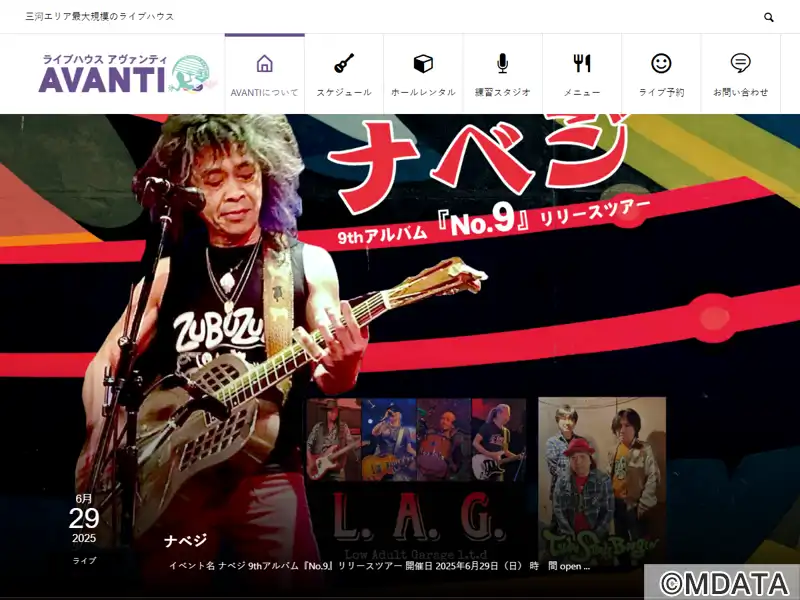
Task: Click the fork and knife メニュー icon
Action: coord(582,63)
